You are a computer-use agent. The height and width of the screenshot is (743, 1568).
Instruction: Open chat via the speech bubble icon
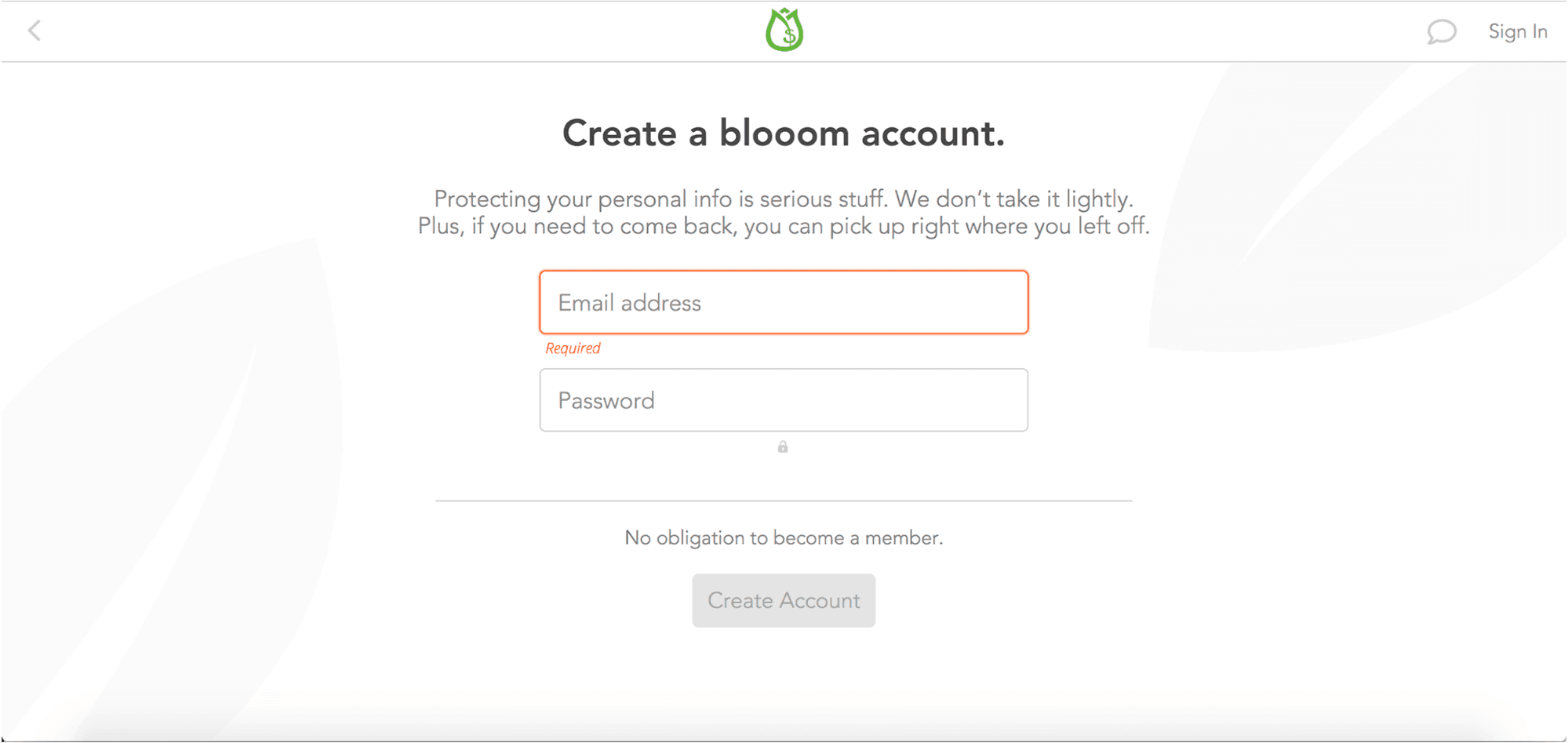[1441, 32]
